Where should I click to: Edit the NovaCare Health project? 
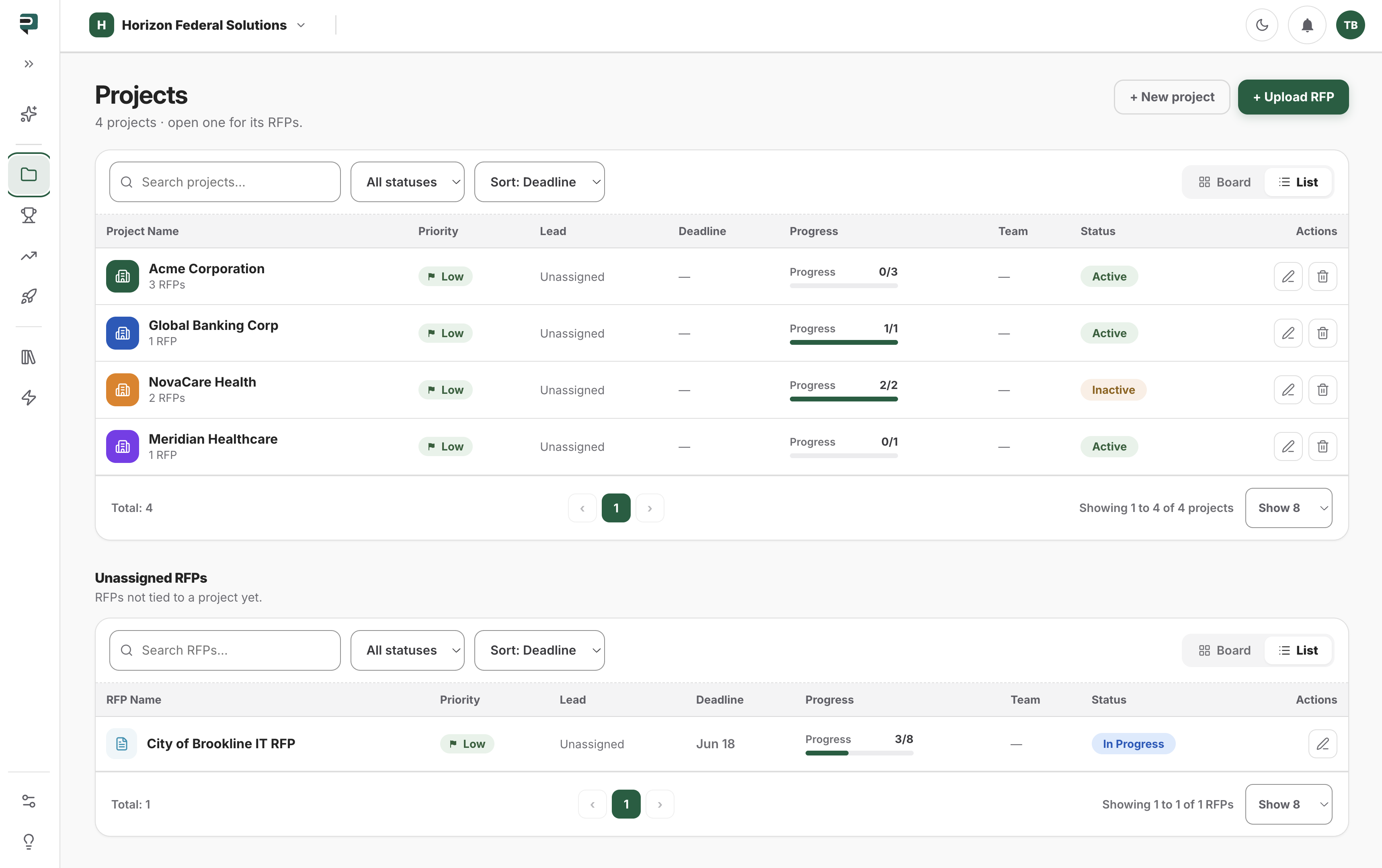pyautogui.click(x=1288, y=390)
